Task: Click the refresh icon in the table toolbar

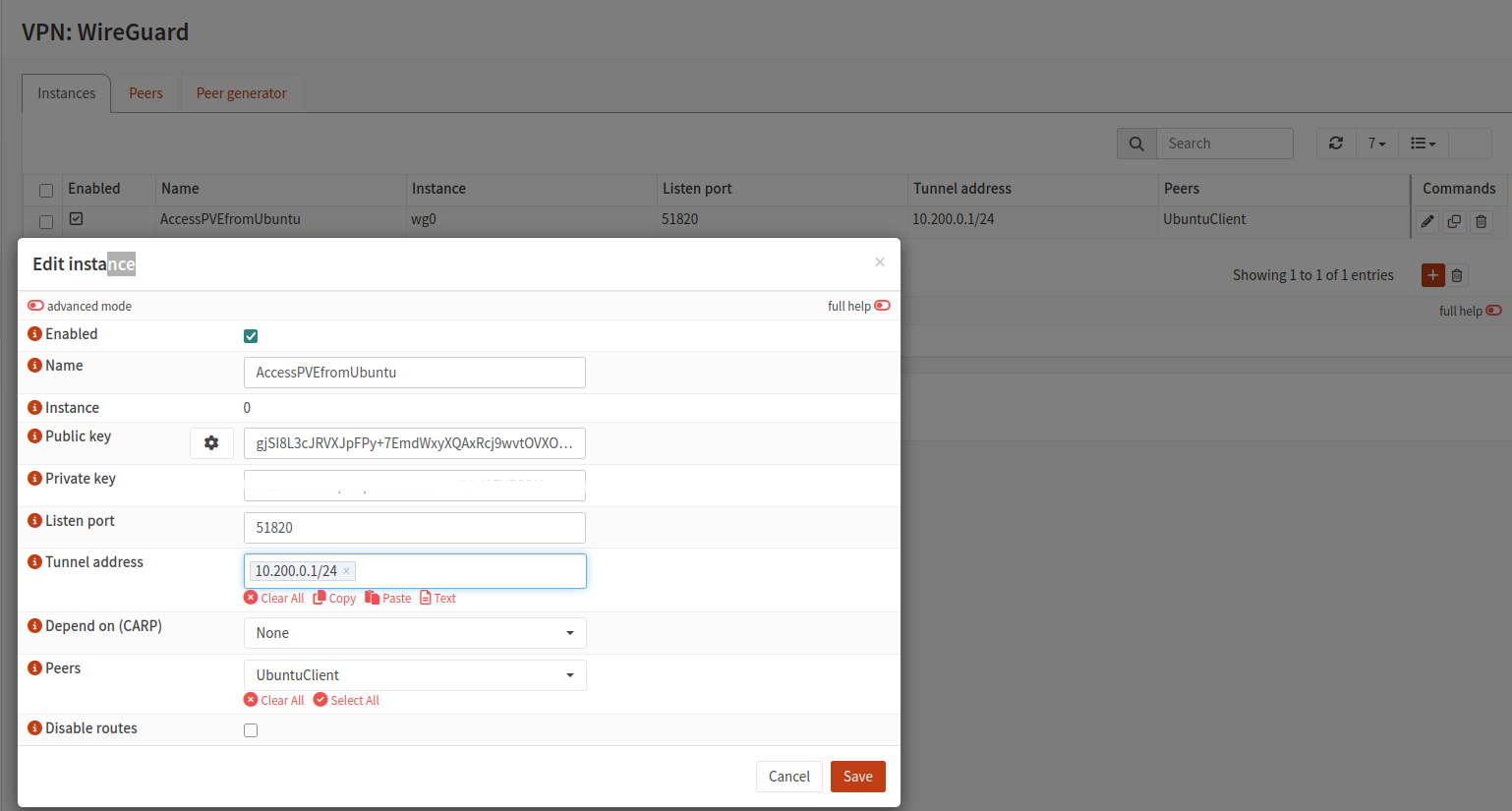Action: click(x=1335, y=144)
